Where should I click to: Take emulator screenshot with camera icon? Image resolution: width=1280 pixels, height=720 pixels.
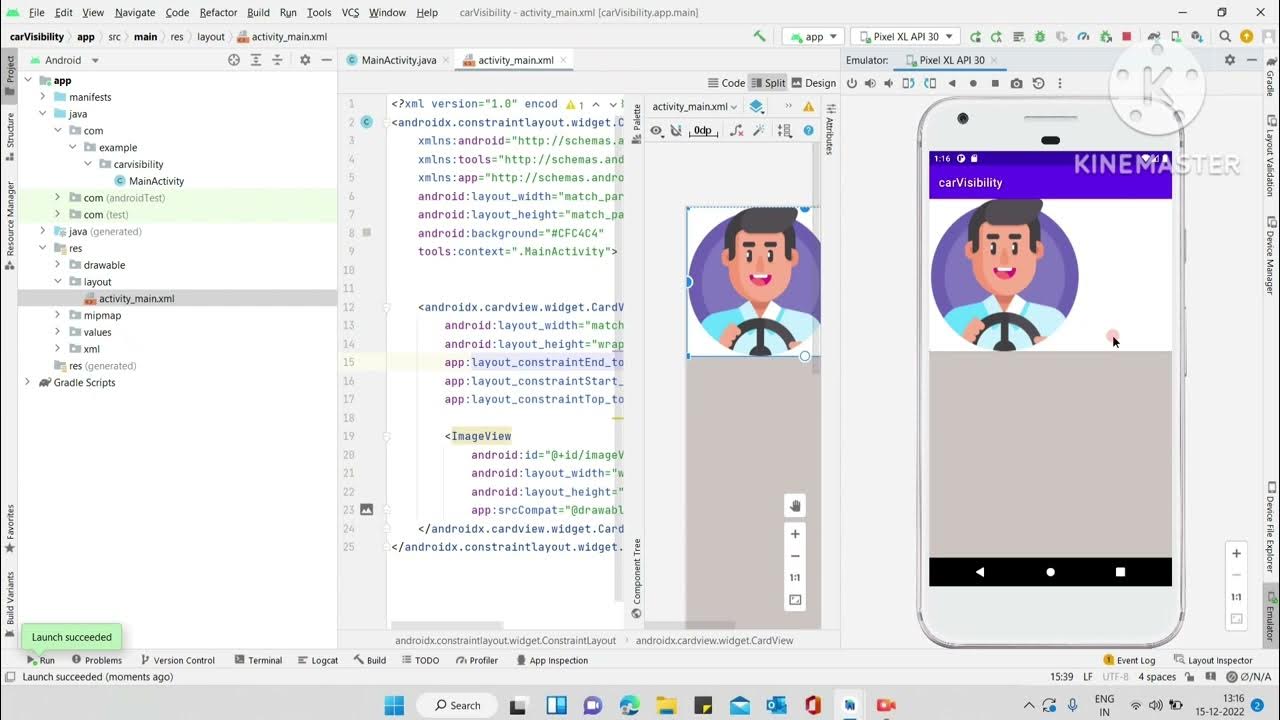click(1017, 84)
